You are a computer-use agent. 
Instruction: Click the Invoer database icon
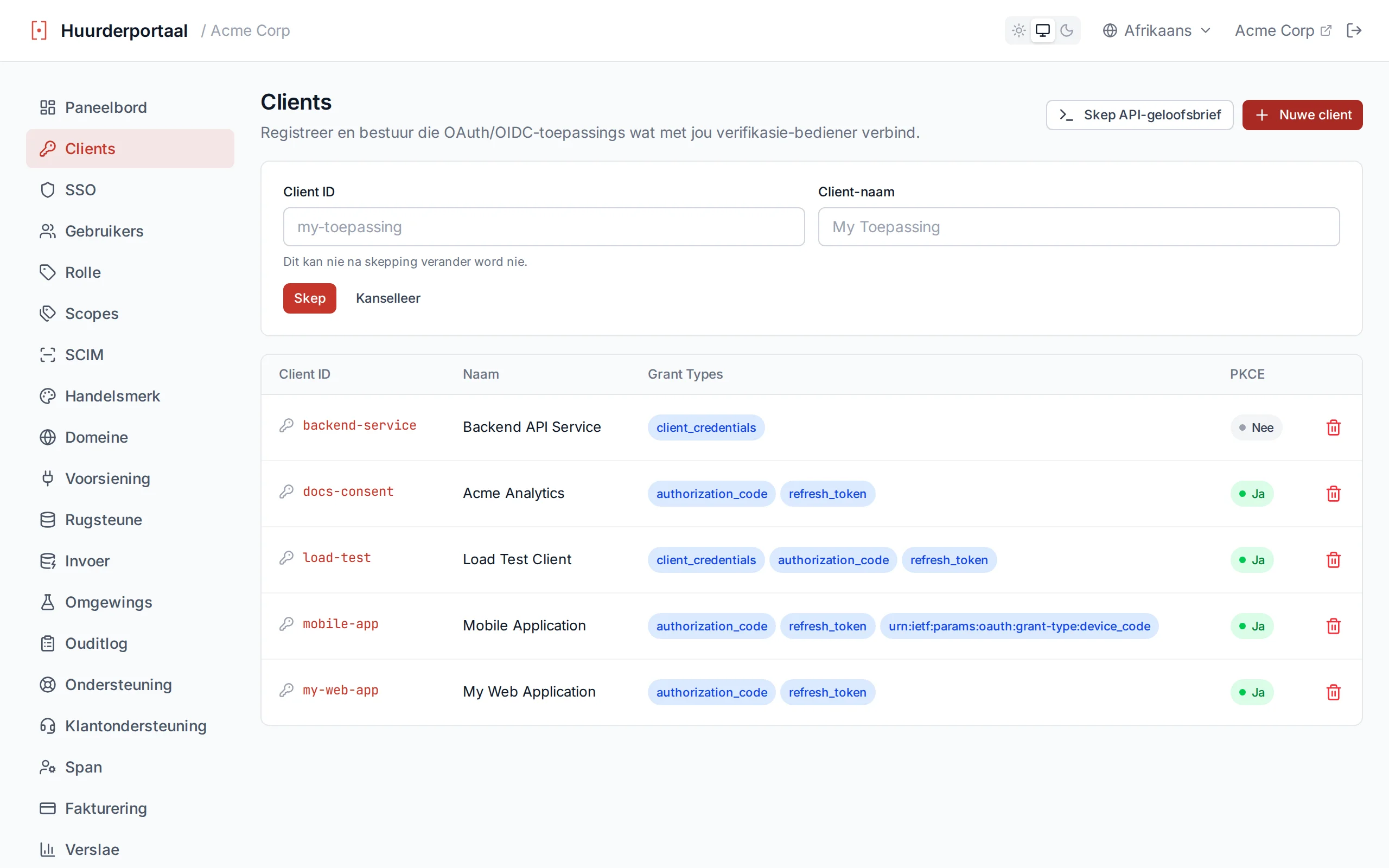click(48, 561)
